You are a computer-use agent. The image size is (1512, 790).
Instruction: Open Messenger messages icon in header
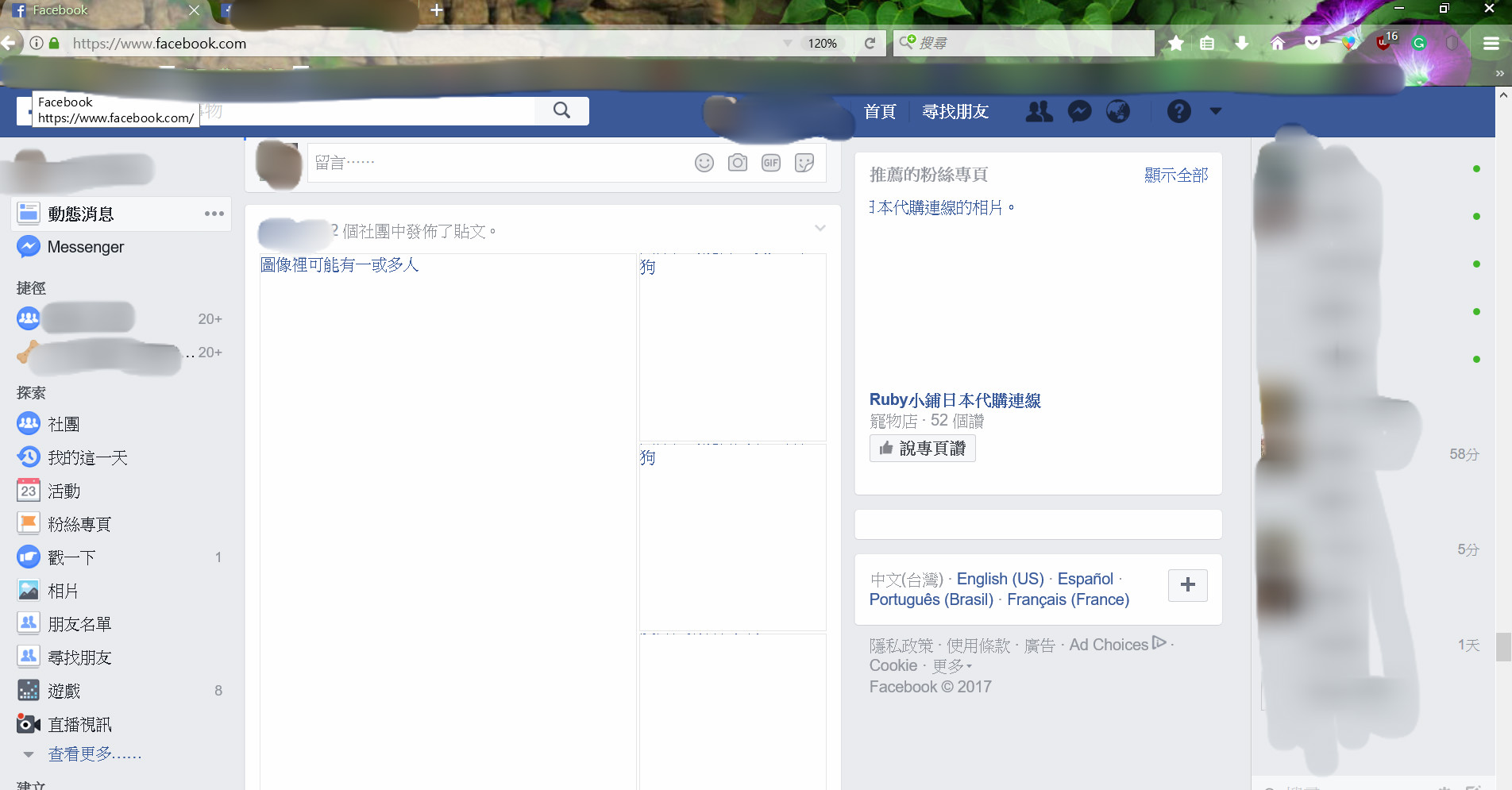click(1079, 112)
